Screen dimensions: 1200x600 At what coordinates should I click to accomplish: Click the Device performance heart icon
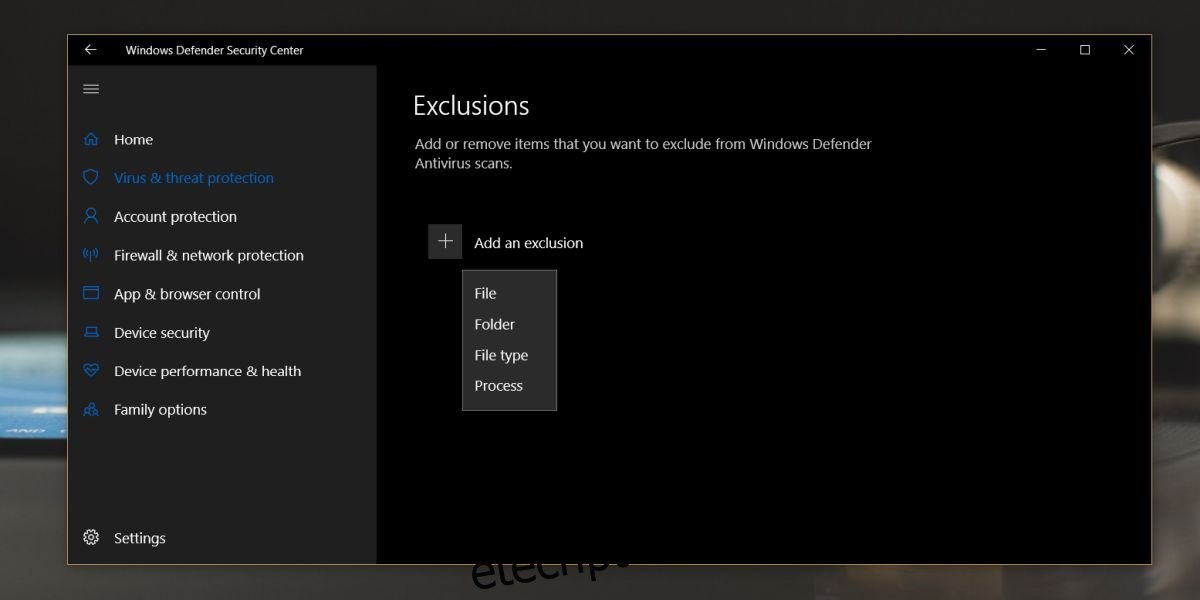tap(91, 371)
